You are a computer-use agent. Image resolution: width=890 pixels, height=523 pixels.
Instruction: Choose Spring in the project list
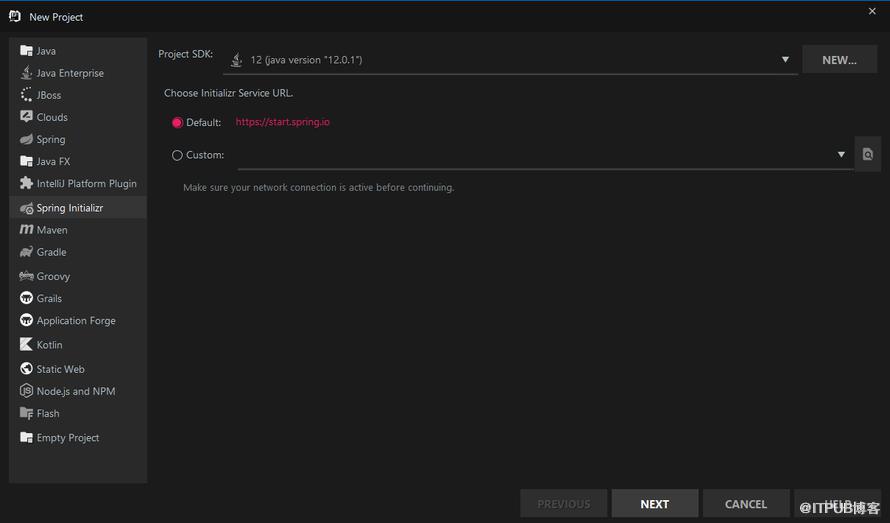click(51, 140)
